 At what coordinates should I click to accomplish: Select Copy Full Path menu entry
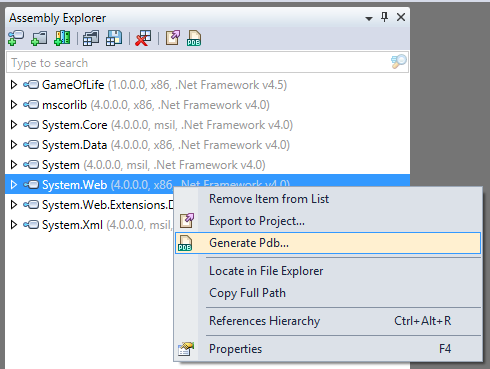click(247, 293)
